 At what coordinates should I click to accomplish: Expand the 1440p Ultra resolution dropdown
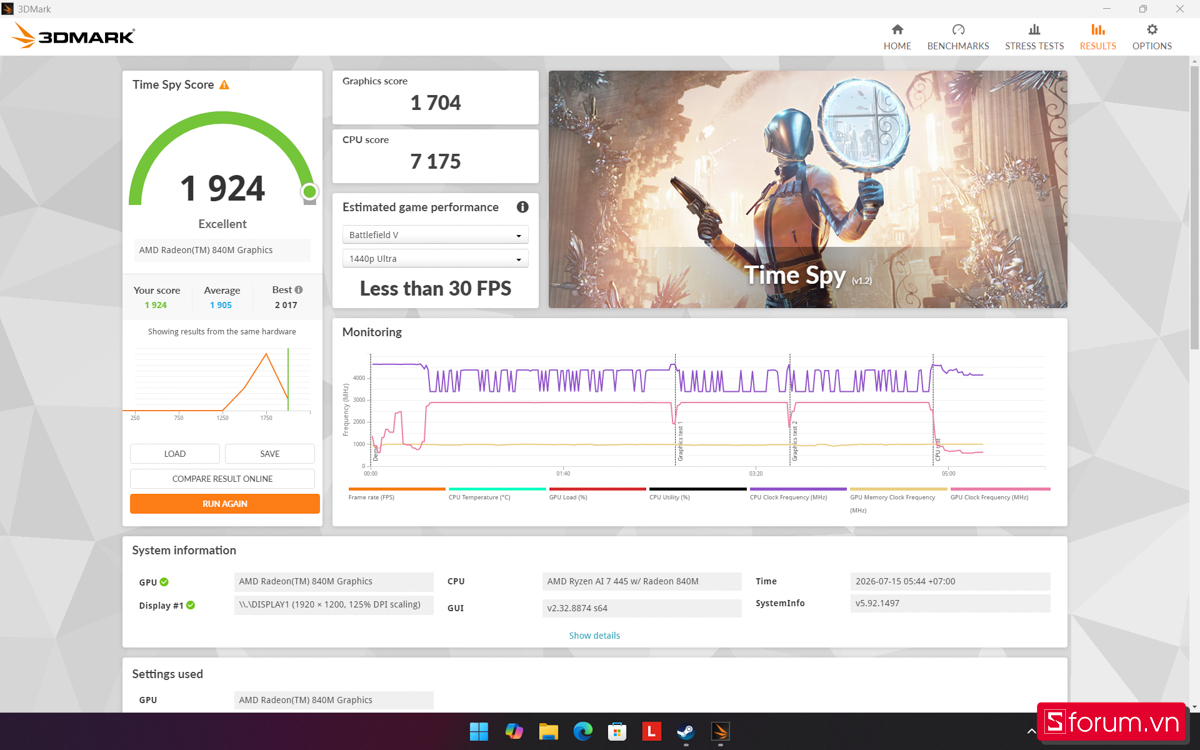435,259
